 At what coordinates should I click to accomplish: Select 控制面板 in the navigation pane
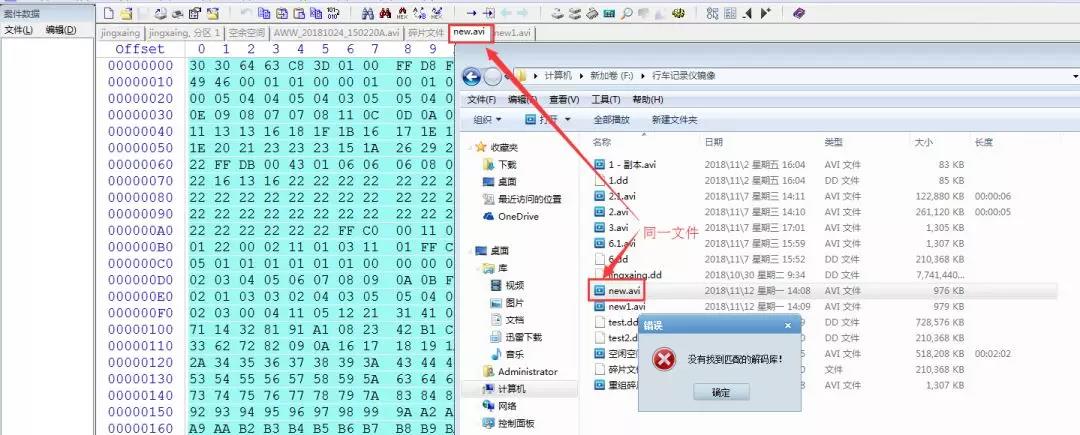pos(516,423)
